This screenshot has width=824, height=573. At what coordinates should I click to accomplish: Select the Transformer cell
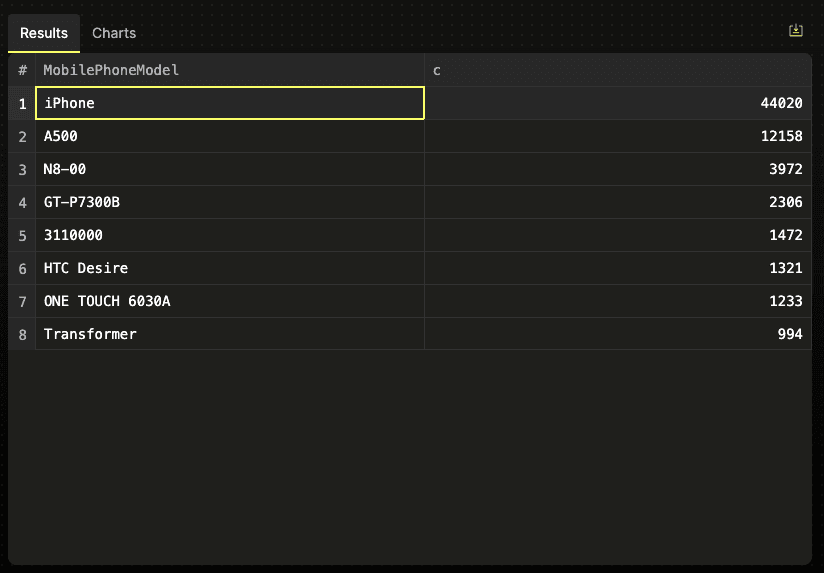point(229,334)
